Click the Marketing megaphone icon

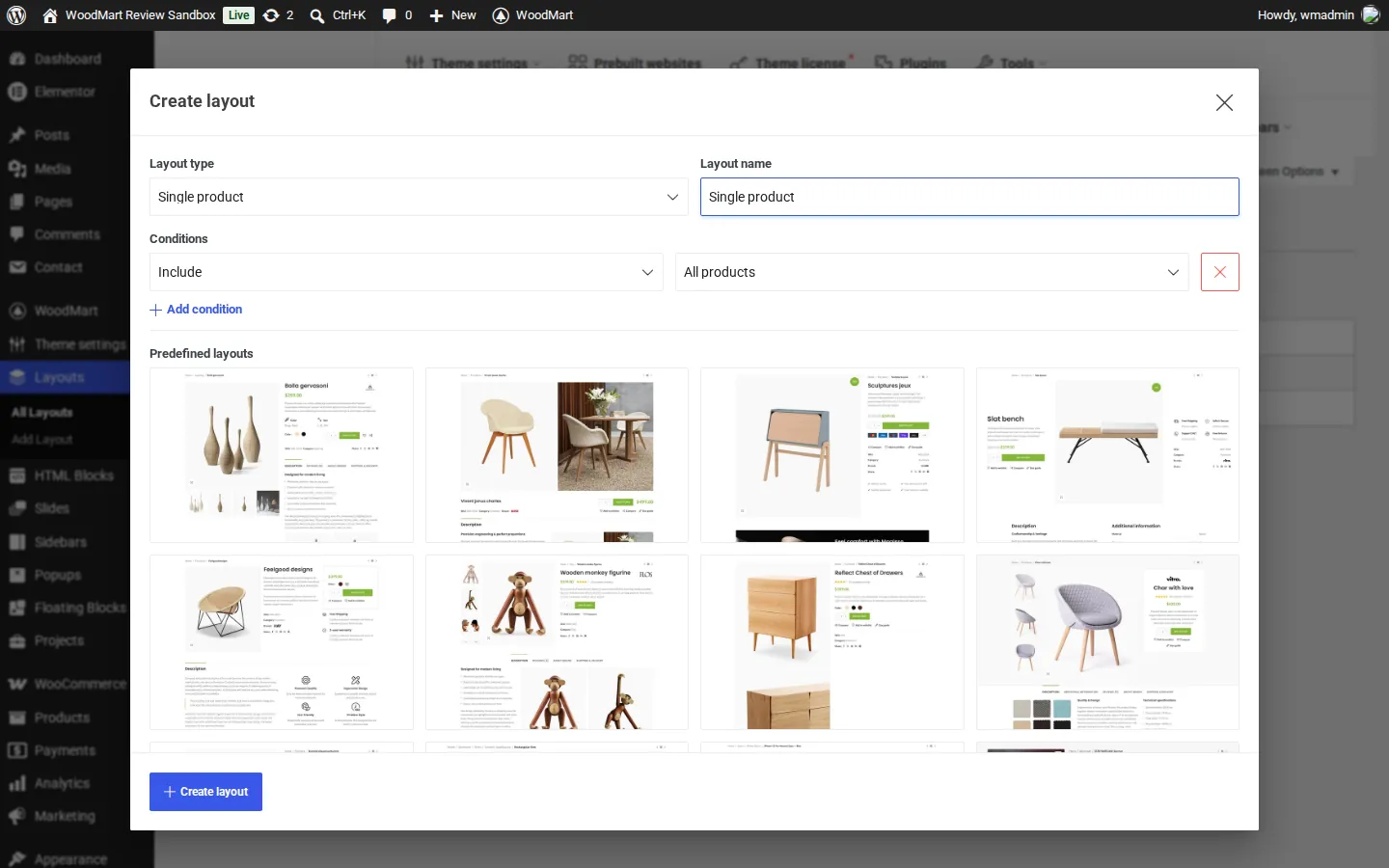click(17, 816)
